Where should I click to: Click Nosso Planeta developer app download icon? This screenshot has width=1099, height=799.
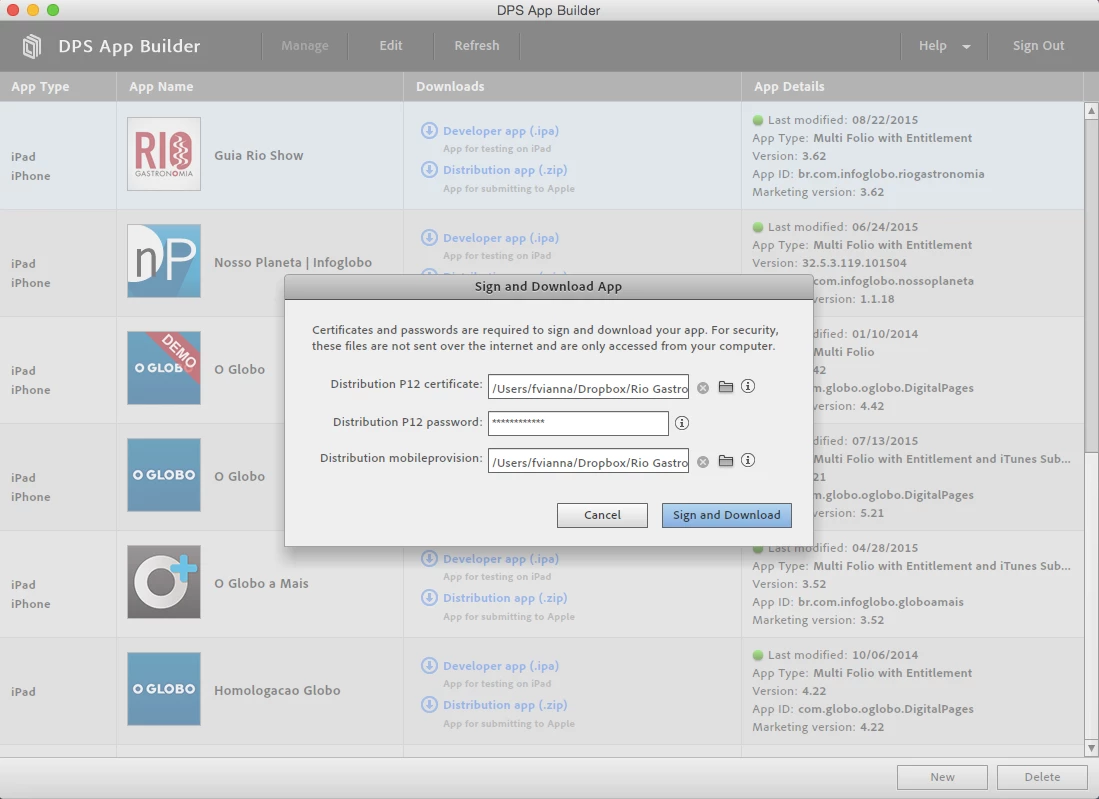pos(429,238)
